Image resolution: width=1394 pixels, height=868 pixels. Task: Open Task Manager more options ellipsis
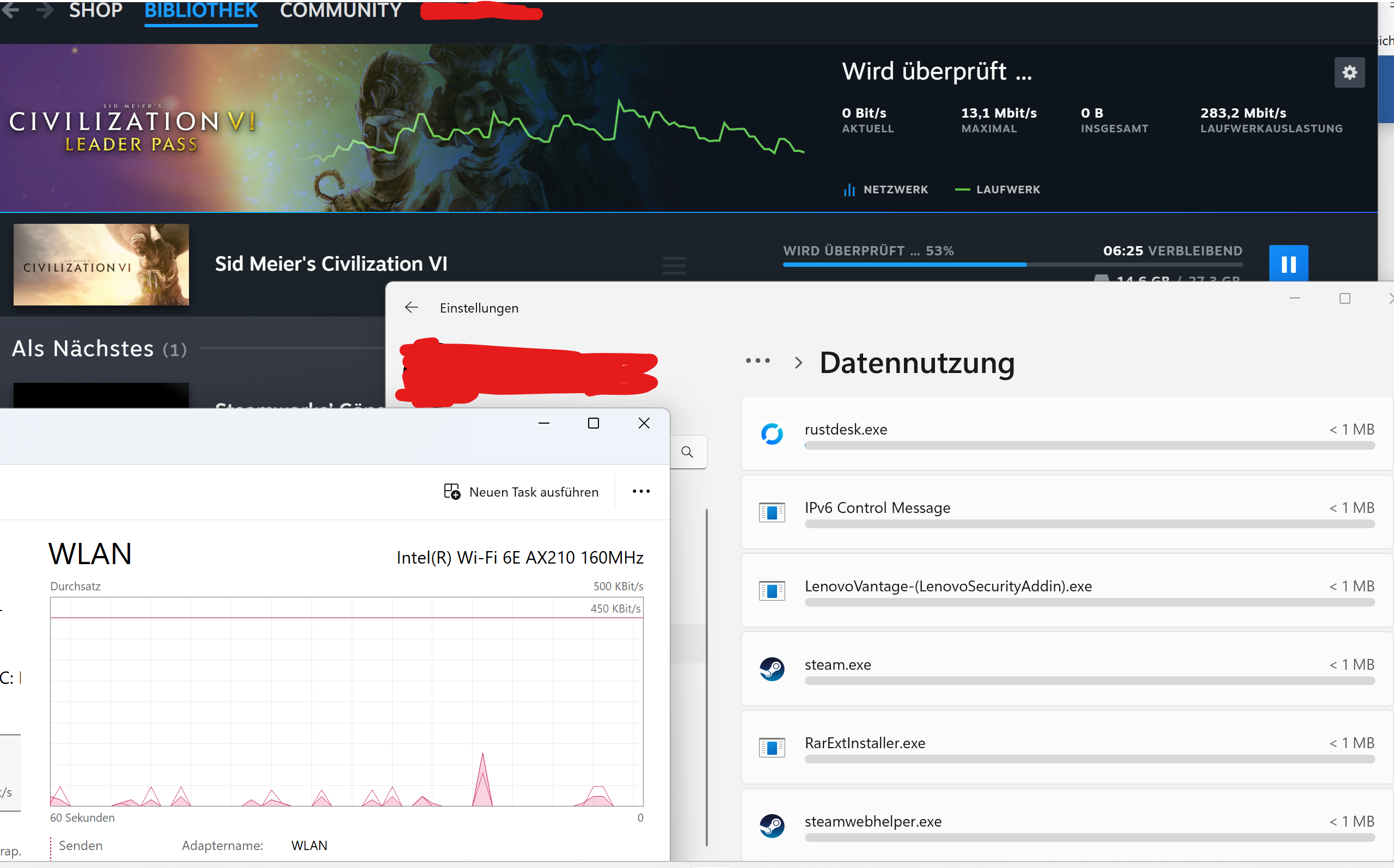pyautogui.click(x=641, y=491)
